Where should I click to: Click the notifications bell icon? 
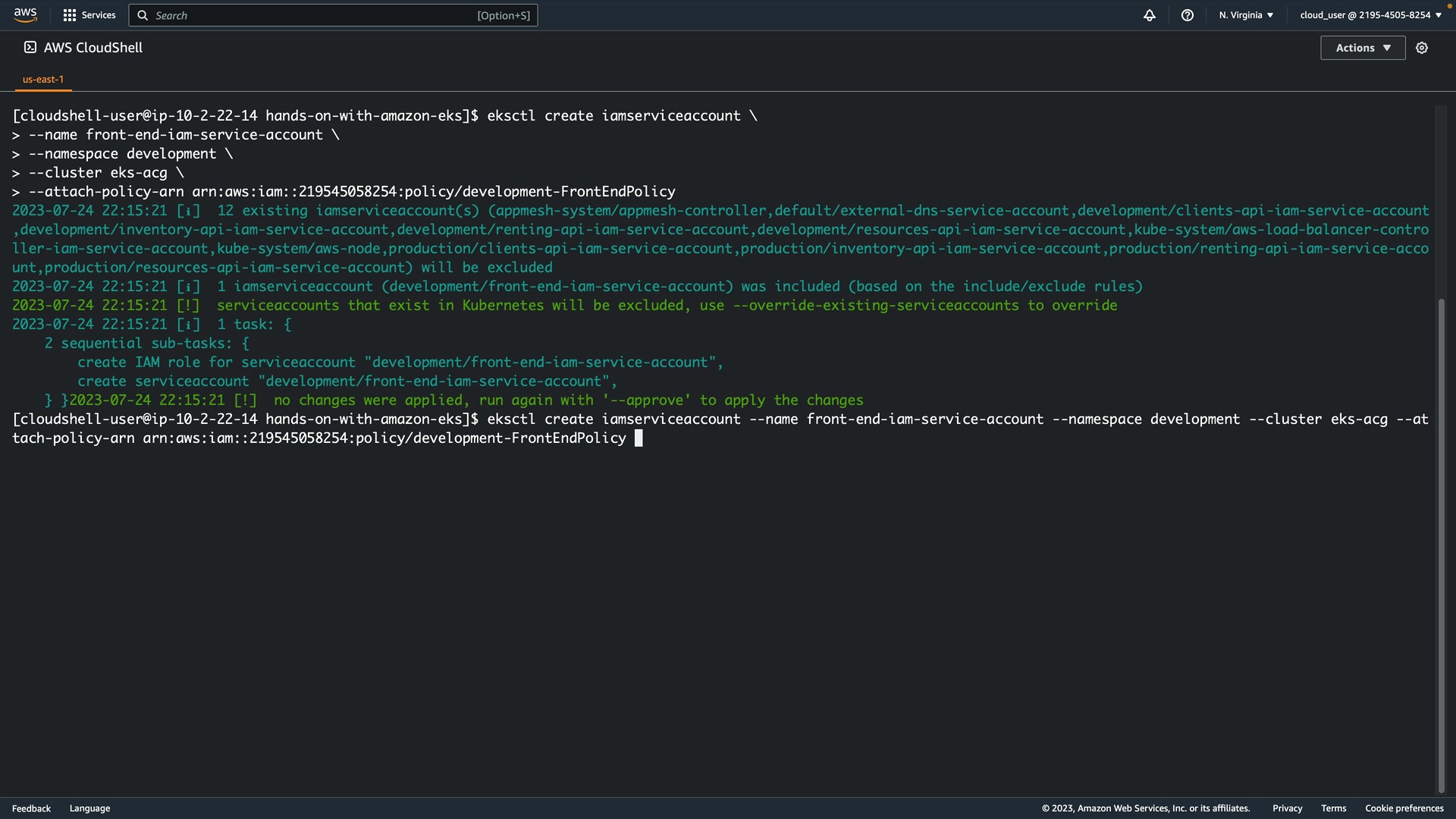1150,15
